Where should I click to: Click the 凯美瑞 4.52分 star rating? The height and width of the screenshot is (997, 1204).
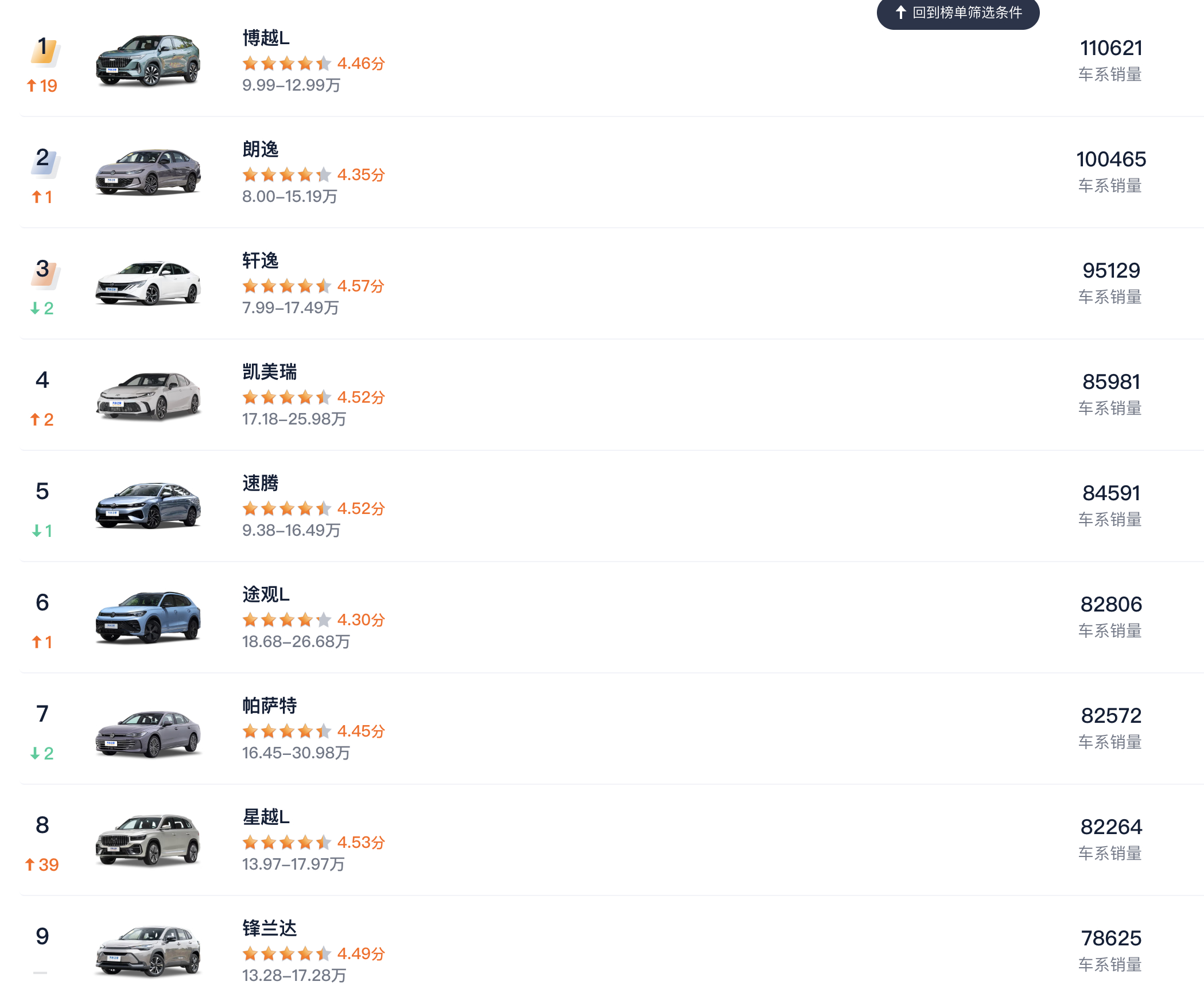click(x=313, y=397)
